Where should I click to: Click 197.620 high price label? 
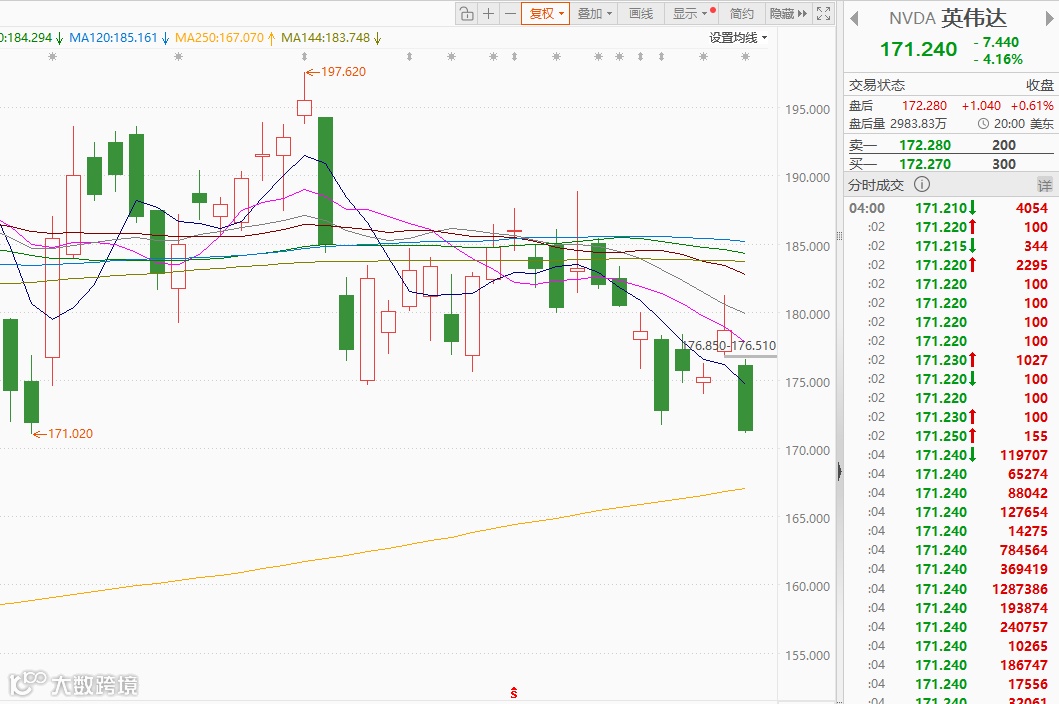click(x=343, y=72)
